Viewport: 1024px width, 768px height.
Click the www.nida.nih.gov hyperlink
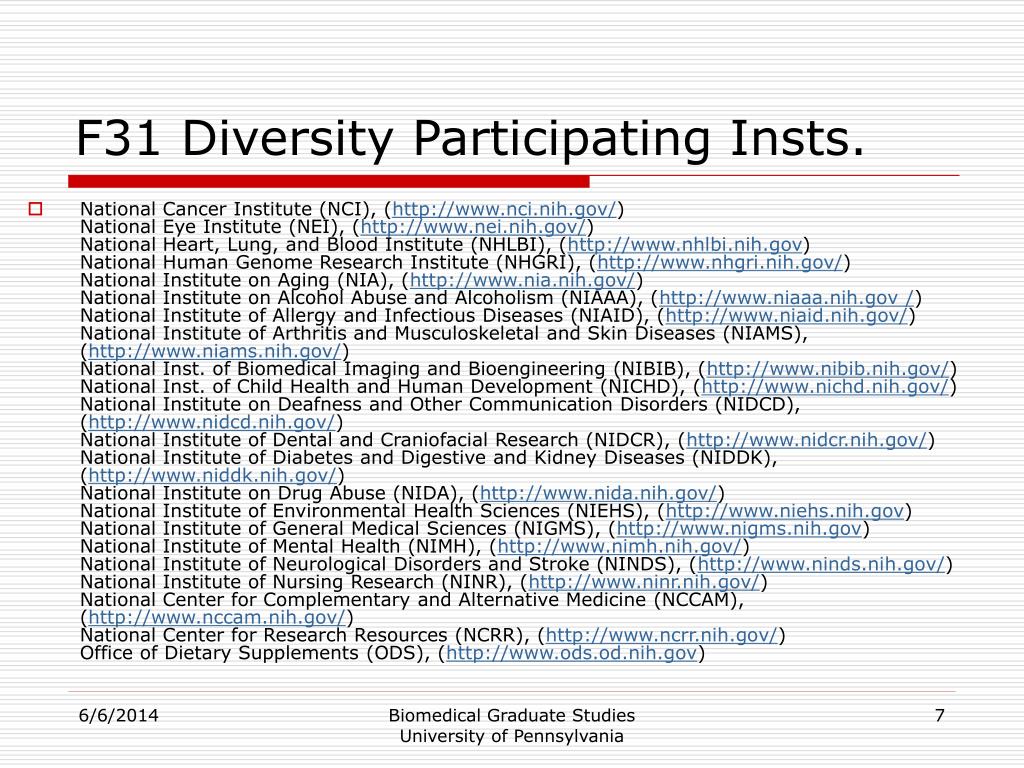[598, 493]
